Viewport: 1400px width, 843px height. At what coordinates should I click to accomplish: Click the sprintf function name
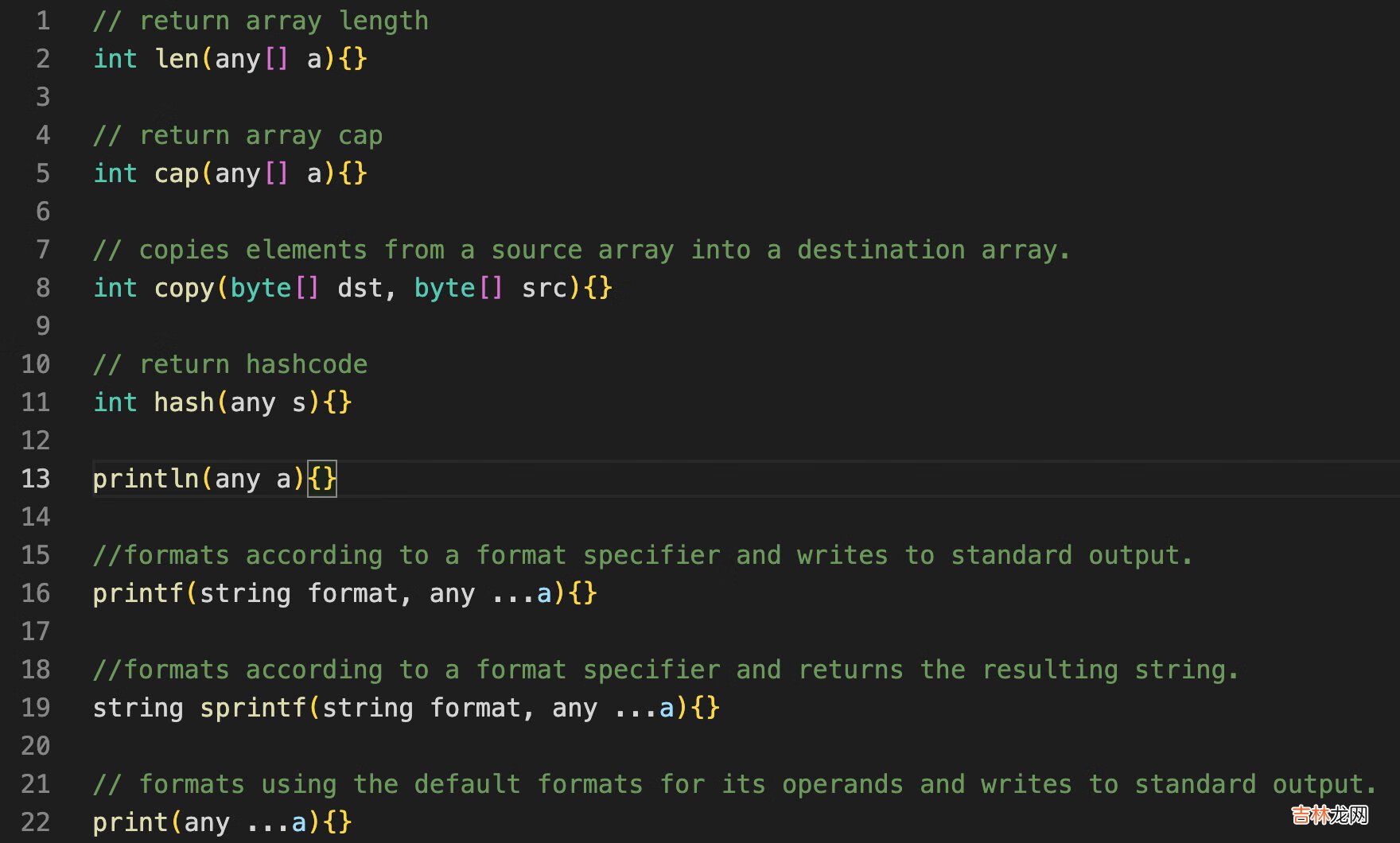pos(253,708)
